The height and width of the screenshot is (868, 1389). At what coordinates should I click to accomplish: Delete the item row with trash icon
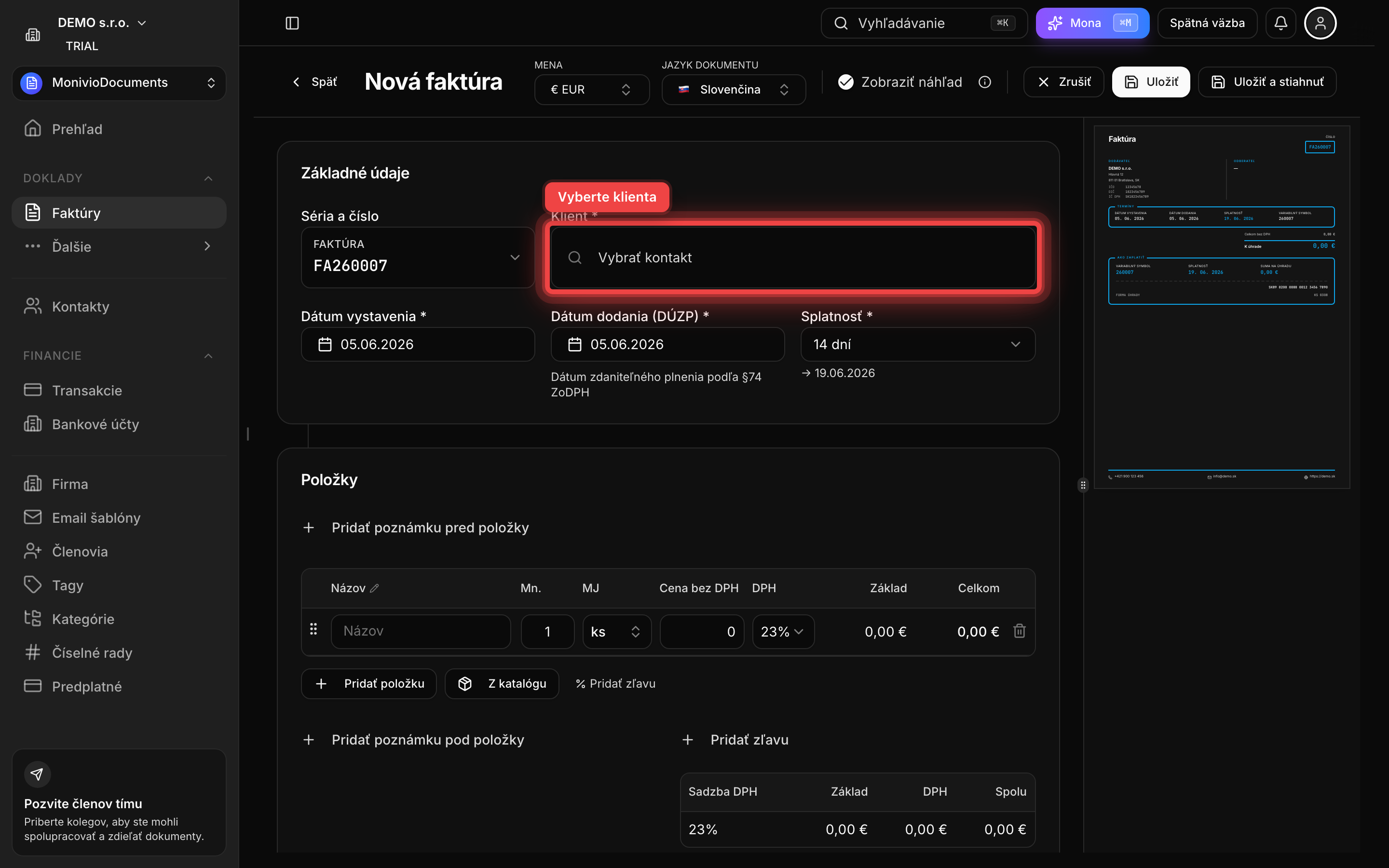coord(1020,631)
